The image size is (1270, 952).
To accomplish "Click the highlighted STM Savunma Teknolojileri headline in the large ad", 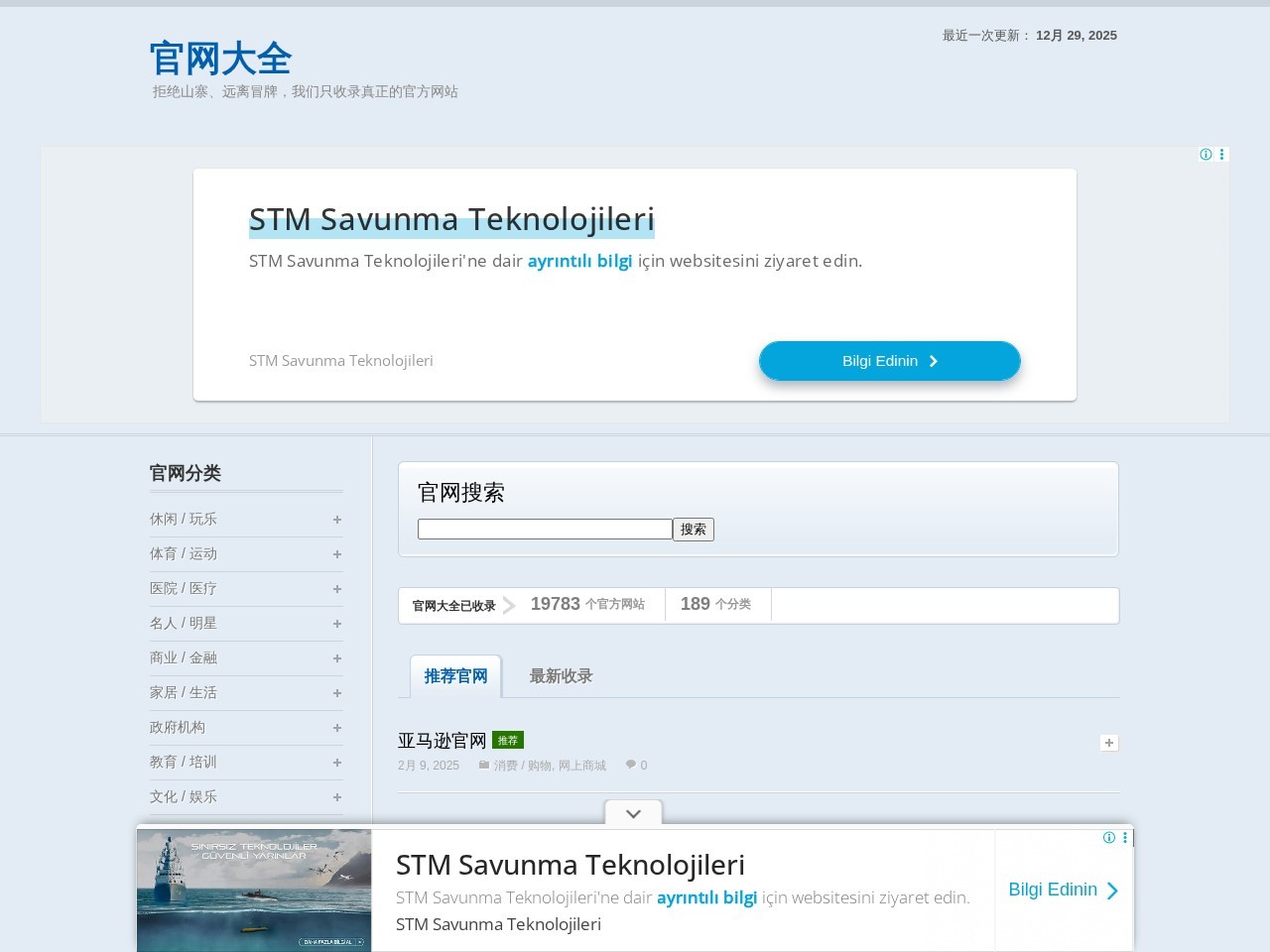I will (x=451, y=219).
